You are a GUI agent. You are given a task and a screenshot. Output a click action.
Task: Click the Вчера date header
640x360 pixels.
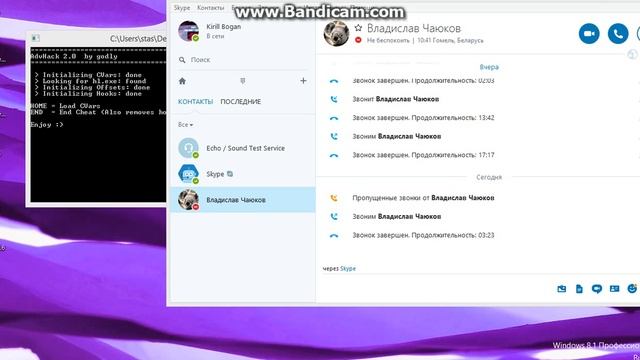pos(489,67)
